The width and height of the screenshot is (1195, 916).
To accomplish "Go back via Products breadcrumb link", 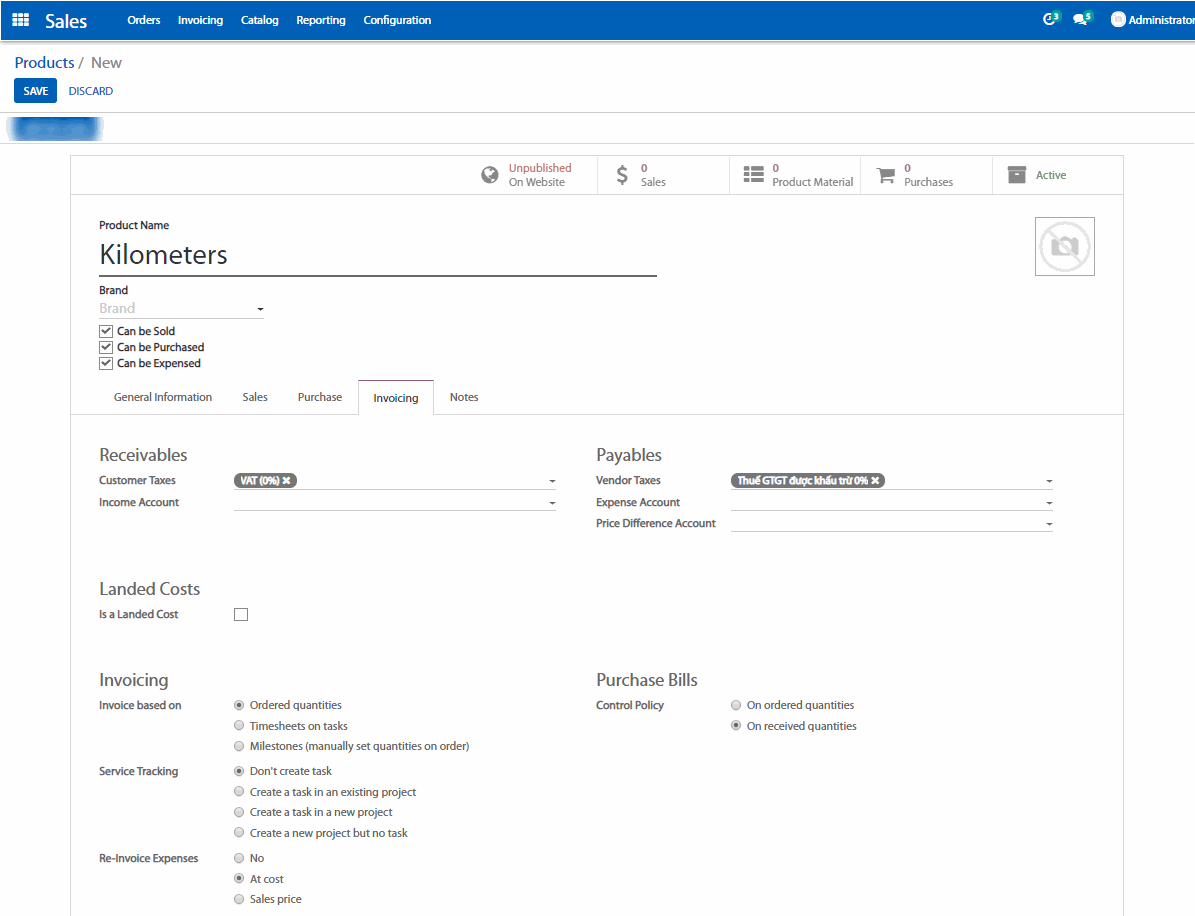I will [x=44, y=63].
